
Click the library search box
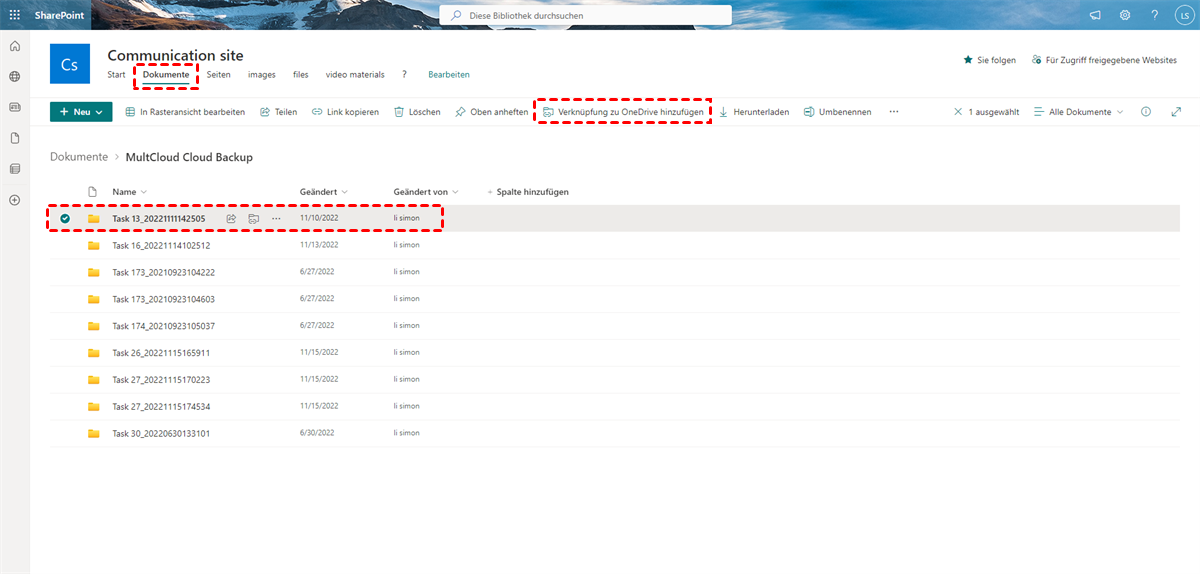[586, 15]
